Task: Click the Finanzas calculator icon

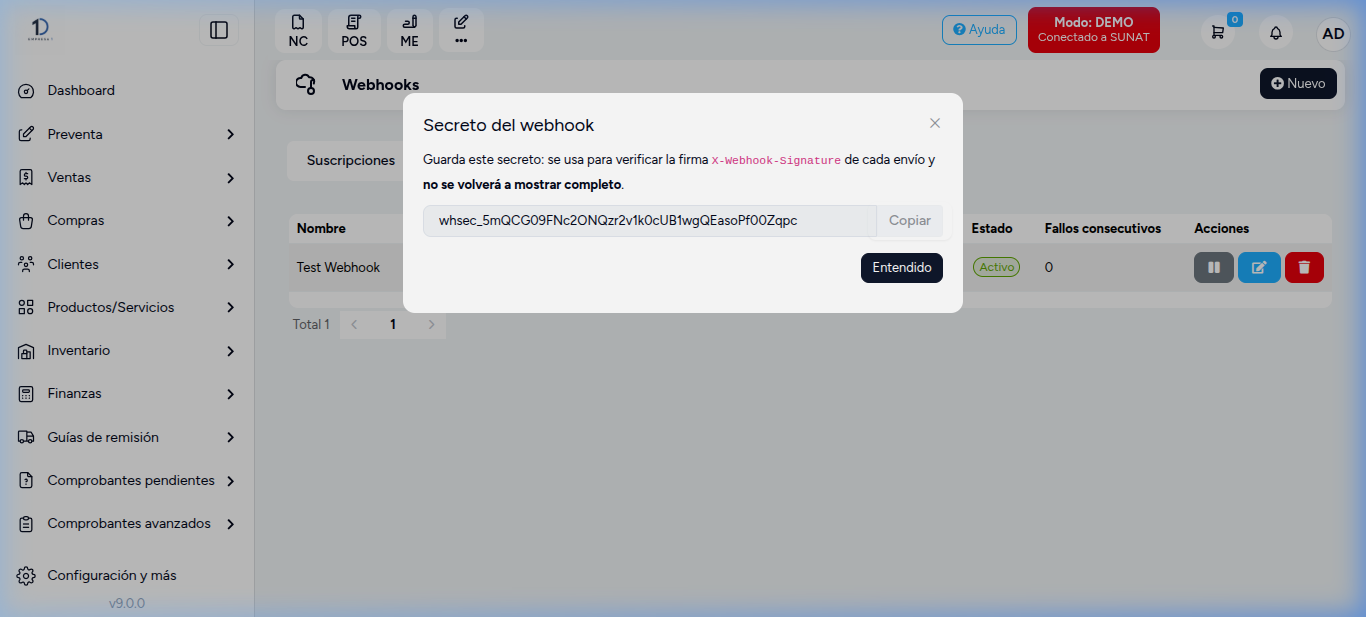Action: pos(27,394)
